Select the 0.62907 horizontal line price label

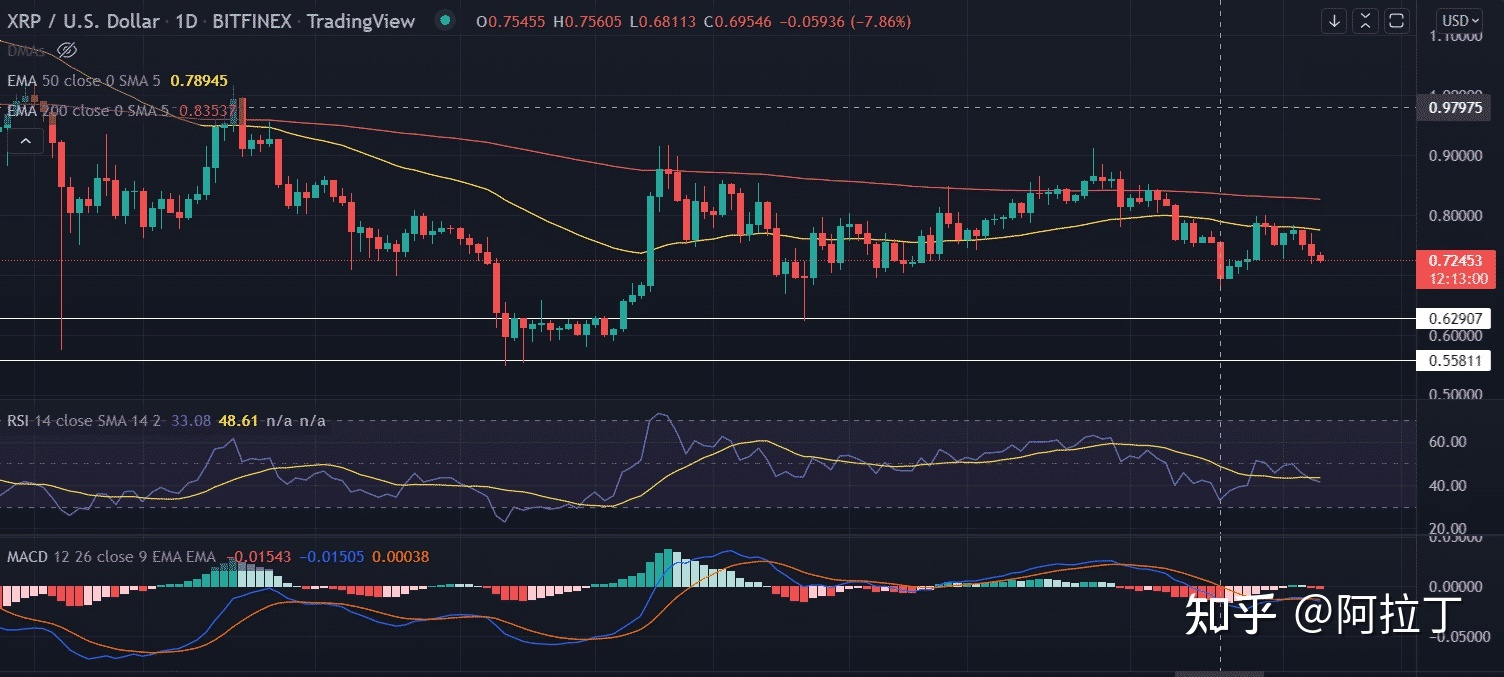[x=1454, y=319]
